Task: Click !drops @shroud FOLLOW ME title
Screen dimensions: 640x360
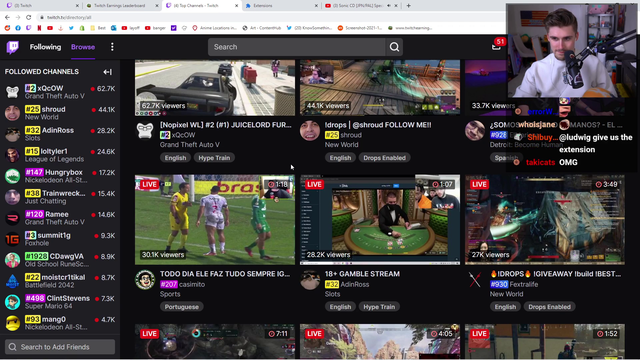Action: (378, 125)
